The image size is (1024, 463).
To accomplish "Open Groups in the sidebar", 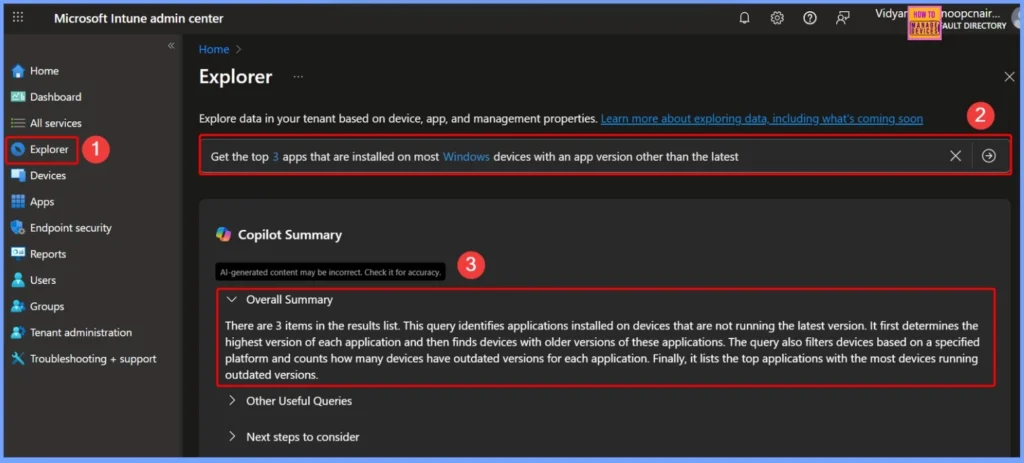I will pos(47,306).
